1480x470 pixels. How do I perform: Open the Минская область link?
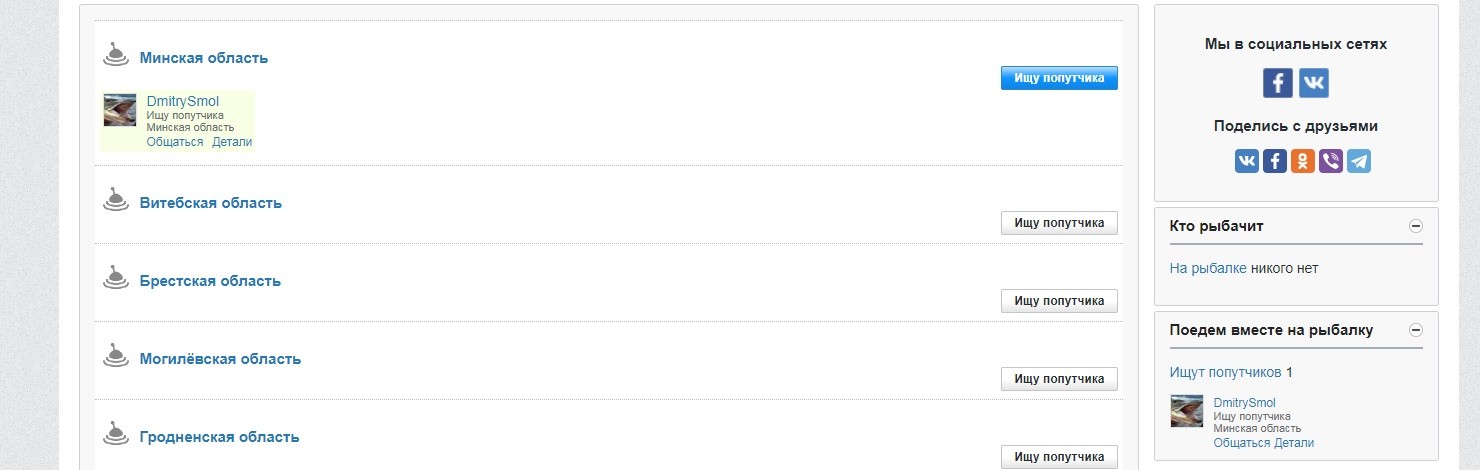point(204,58)
